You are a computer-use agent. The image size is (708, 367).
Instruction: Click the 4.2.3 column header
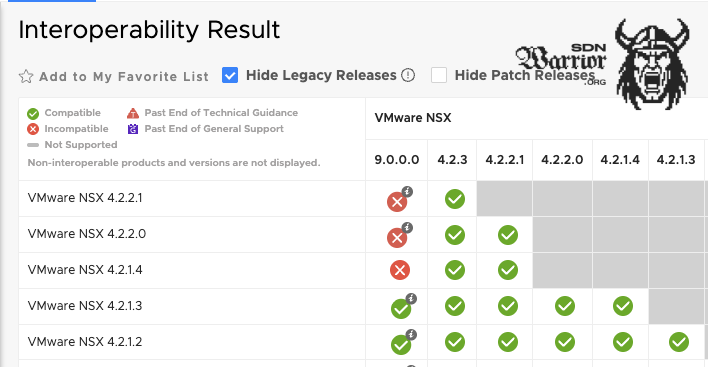pyautogui.click(x=452, y=160)
